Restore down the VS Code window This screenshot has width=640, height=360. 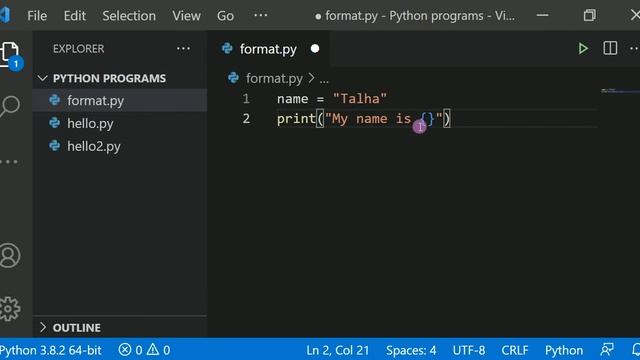pos(589,16)
